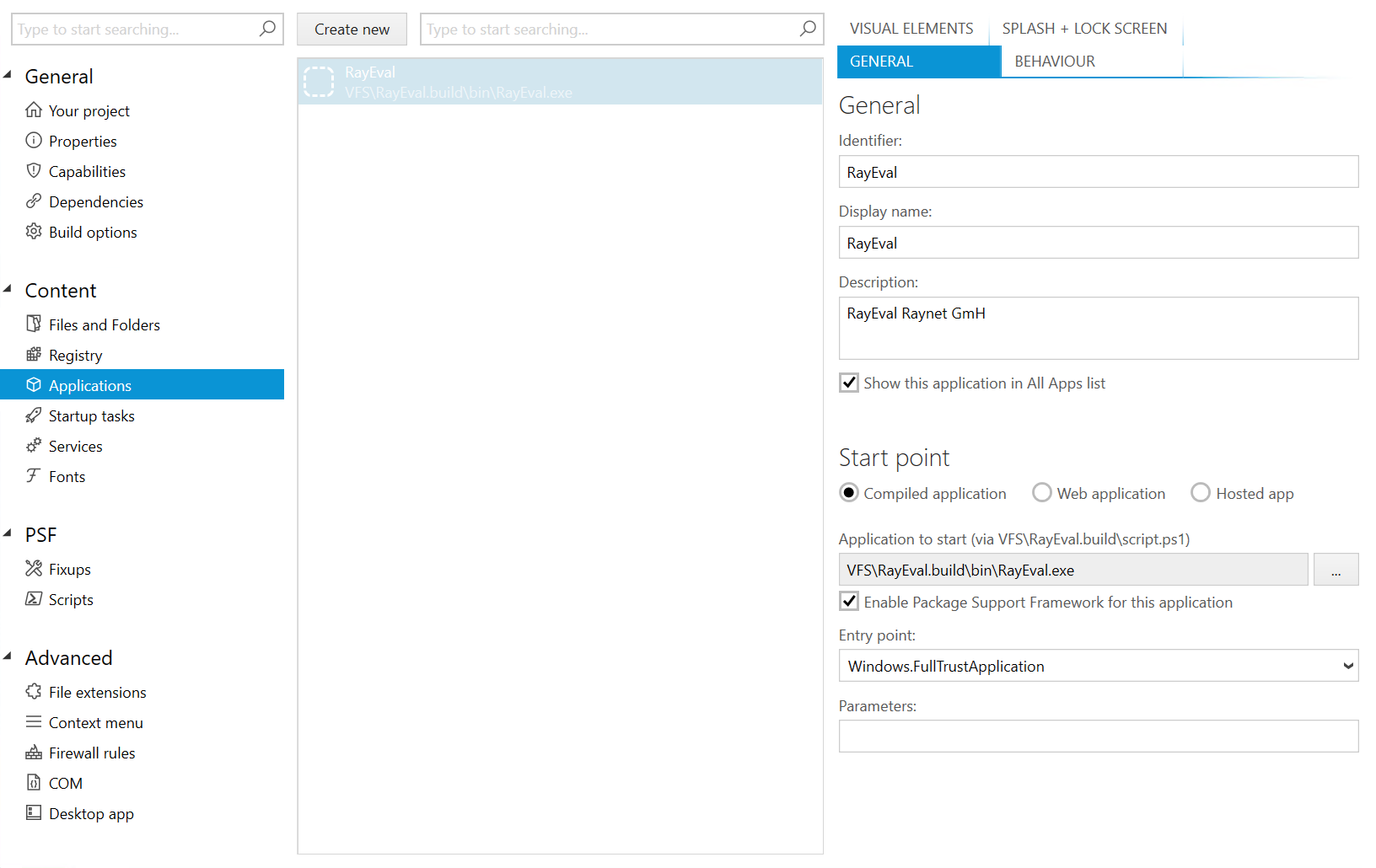This screenshot has height=868, width=1376.
Task: Uncheck Show this application in All Apps list
Action: tap(849, 383)
